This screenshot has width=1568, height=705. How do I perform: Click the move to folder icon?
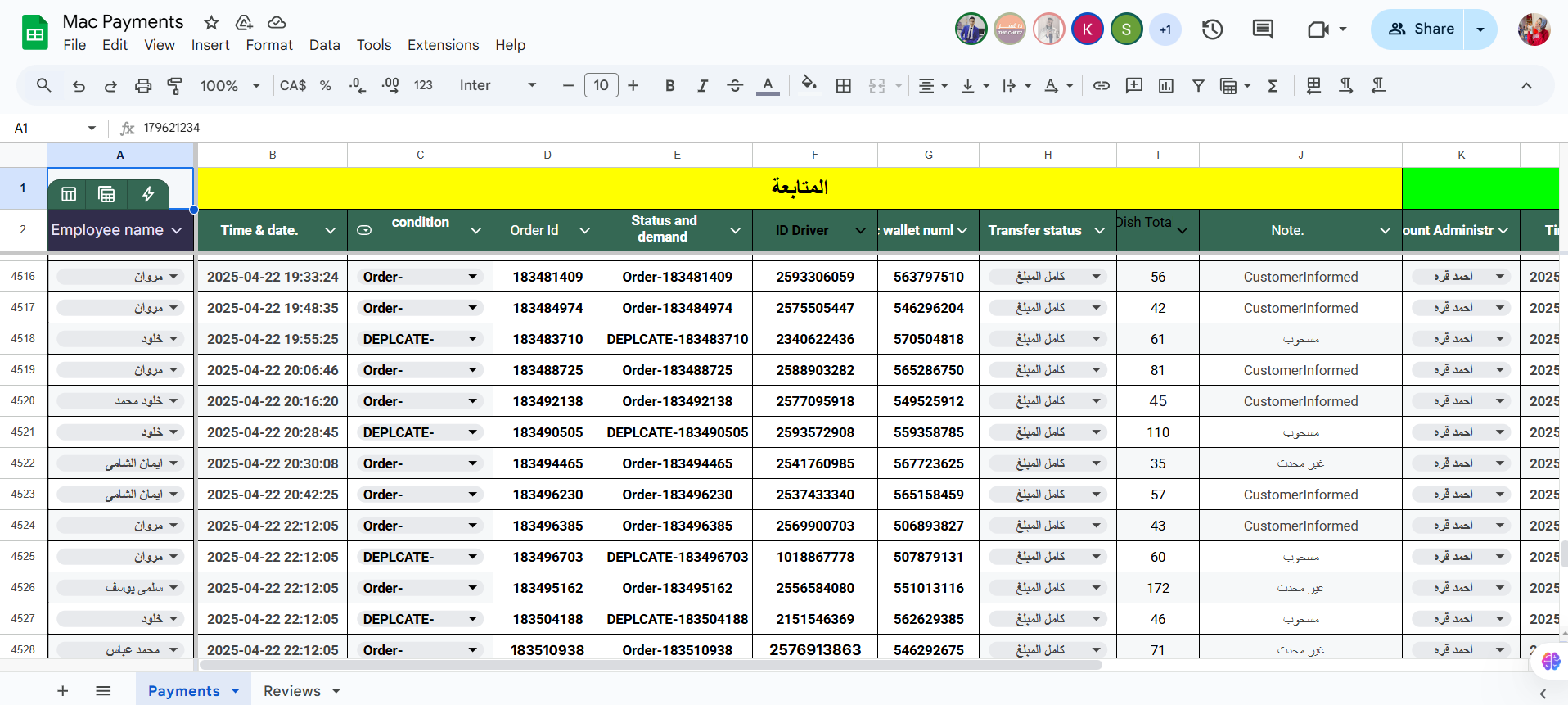(244, 22)
